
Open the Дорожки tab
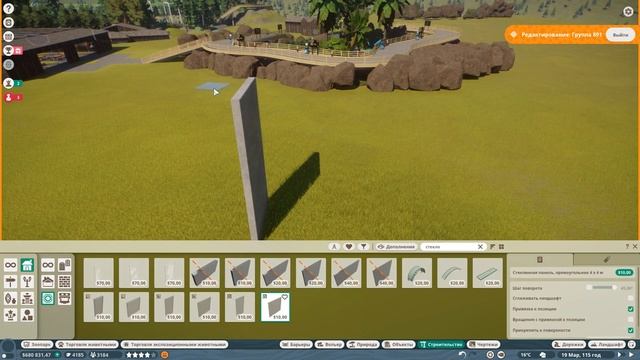click(x=568, y=344)
